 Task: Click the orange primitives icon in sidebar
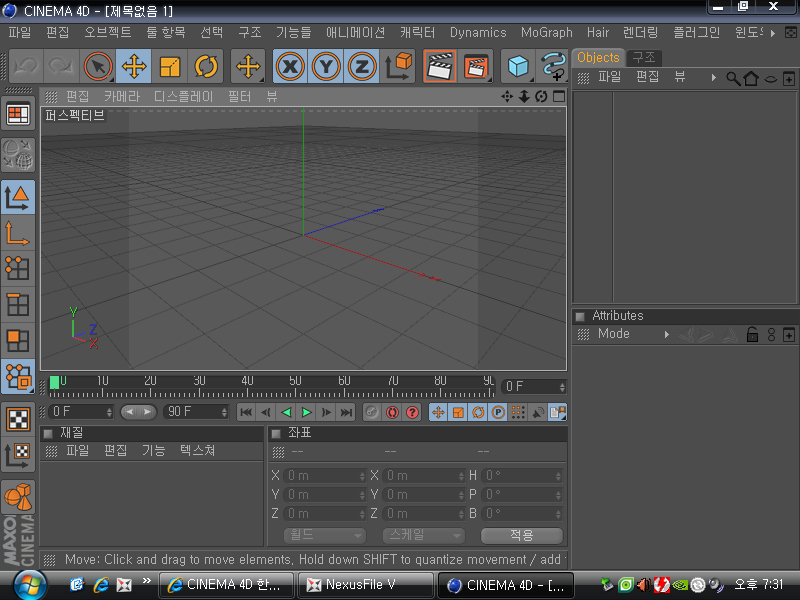[x=18, y=497]
